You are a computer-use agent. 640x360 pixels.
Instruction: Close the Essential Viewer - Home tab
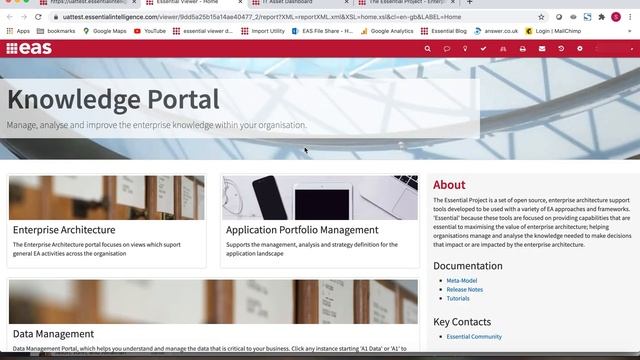[240, 2]
